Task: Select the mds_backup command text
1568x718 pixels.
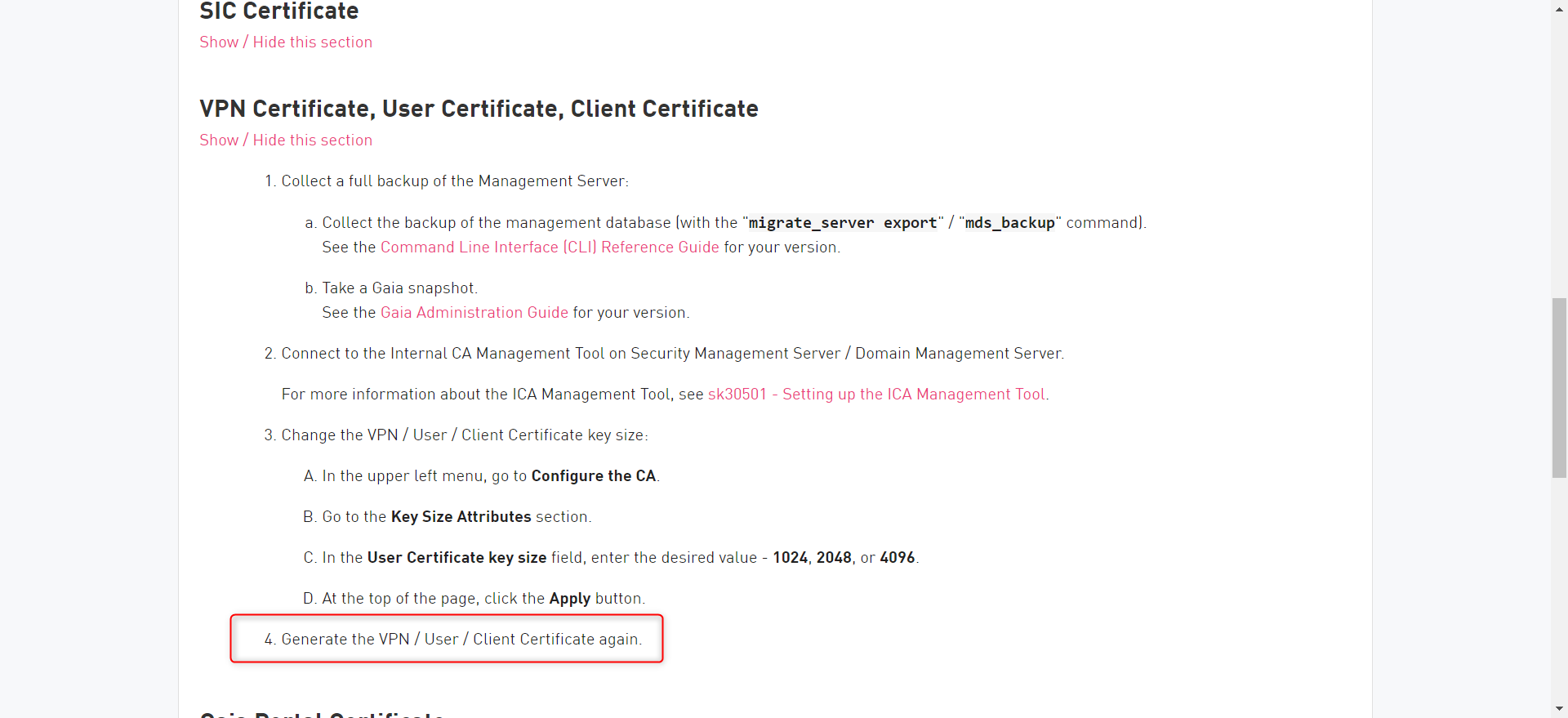Action: (x=1009, y=222)
